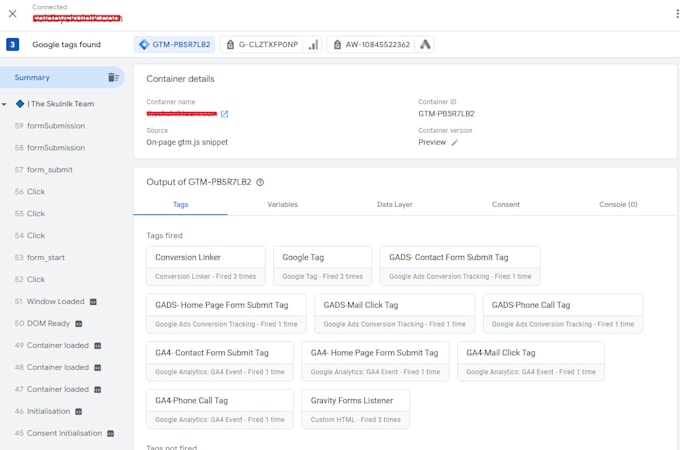Open the Conversion Linker tag card
The height and width of the screenshot is (450, 680).
coord(206,266)
